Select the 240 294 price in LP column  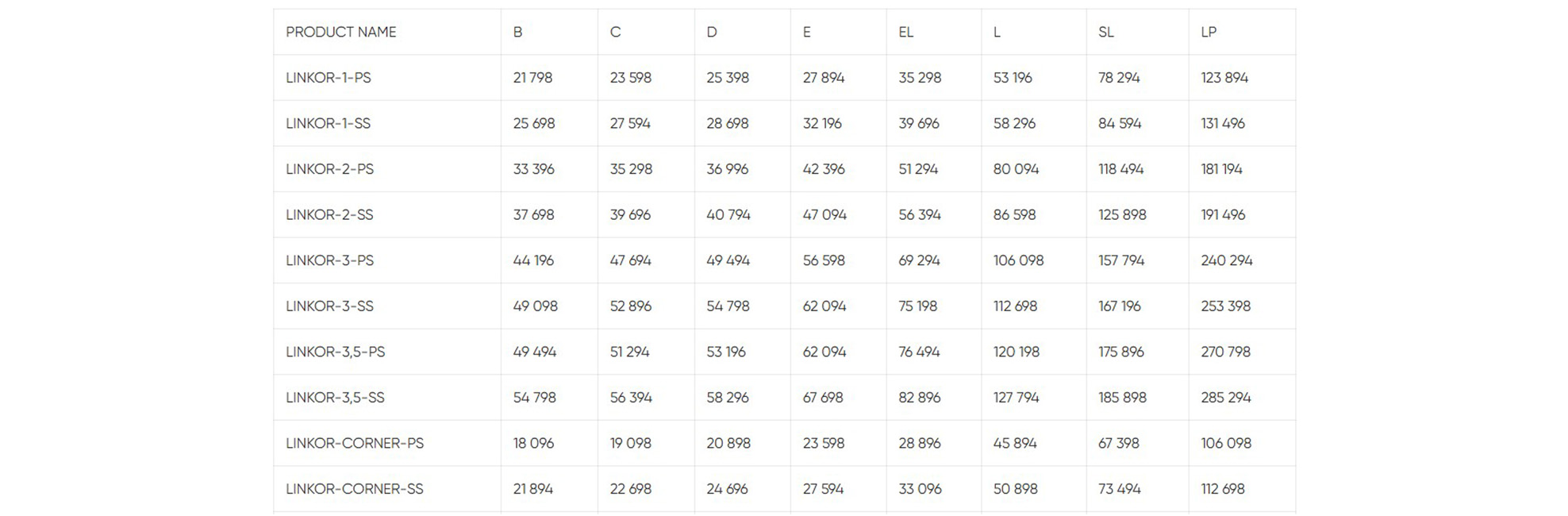coord(1226,260)
